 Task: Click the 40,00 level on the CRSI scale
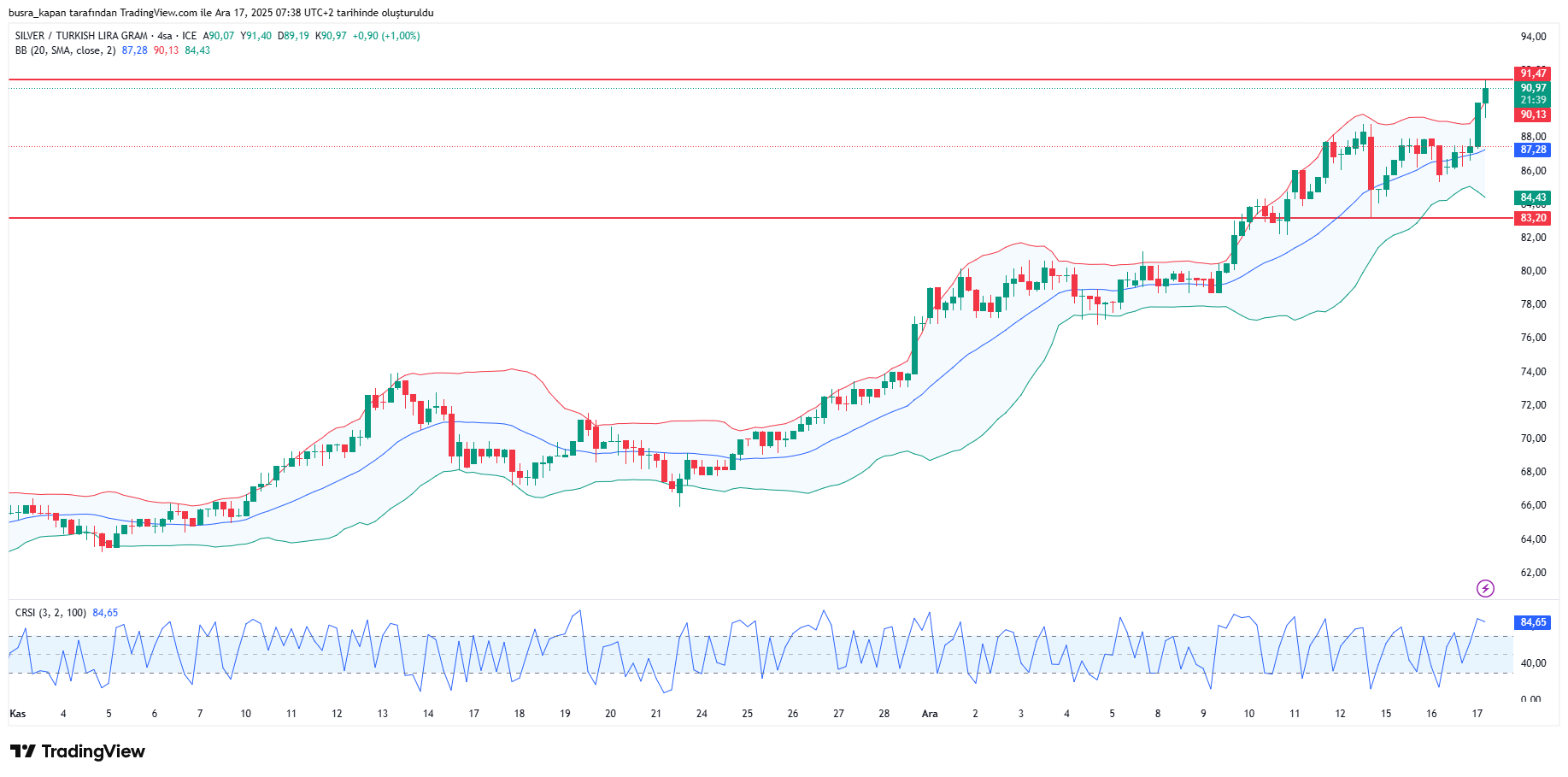[1533, 663]
